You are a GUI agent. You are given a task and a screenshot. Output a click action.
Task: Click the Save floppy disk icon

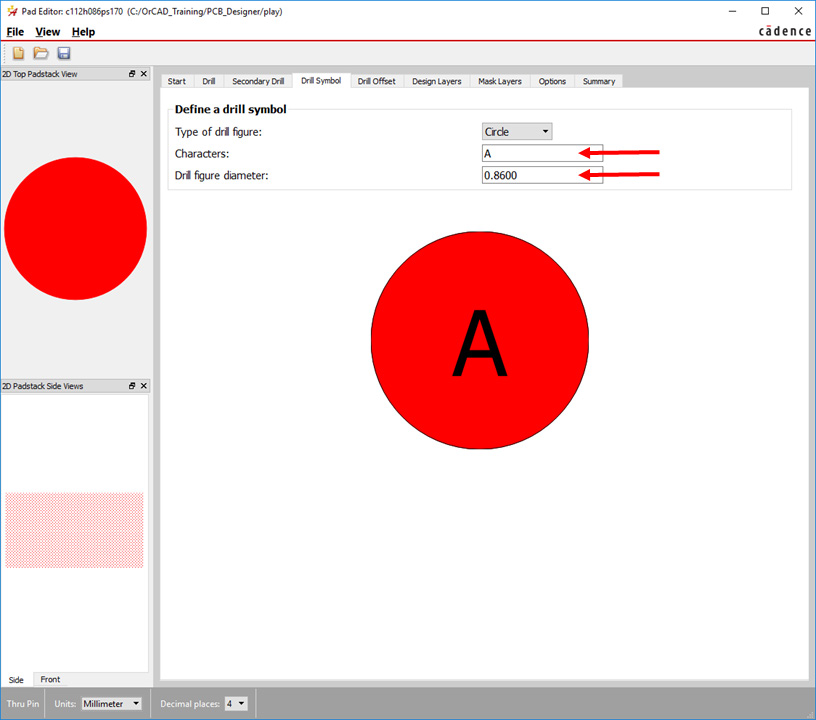point(63,53)
